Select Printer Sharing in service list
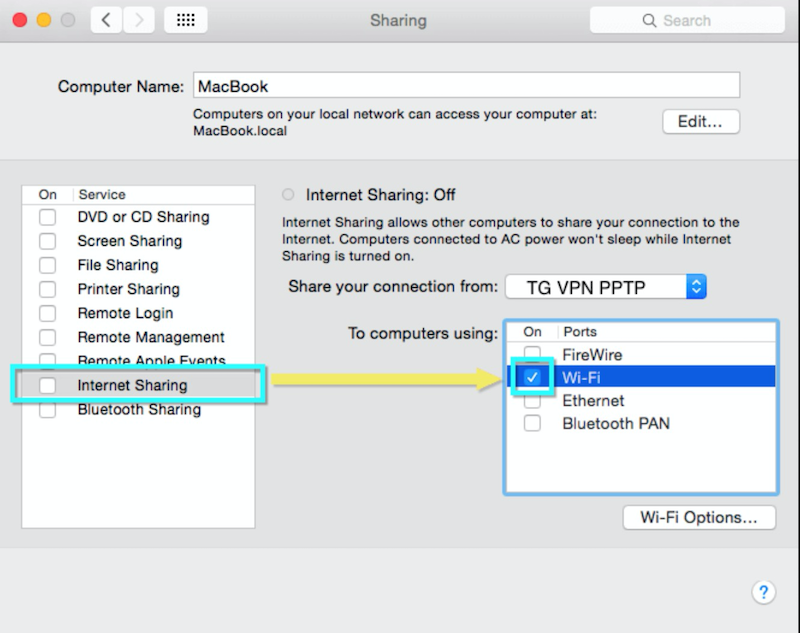The image size is (800, 633). (128, 289)
